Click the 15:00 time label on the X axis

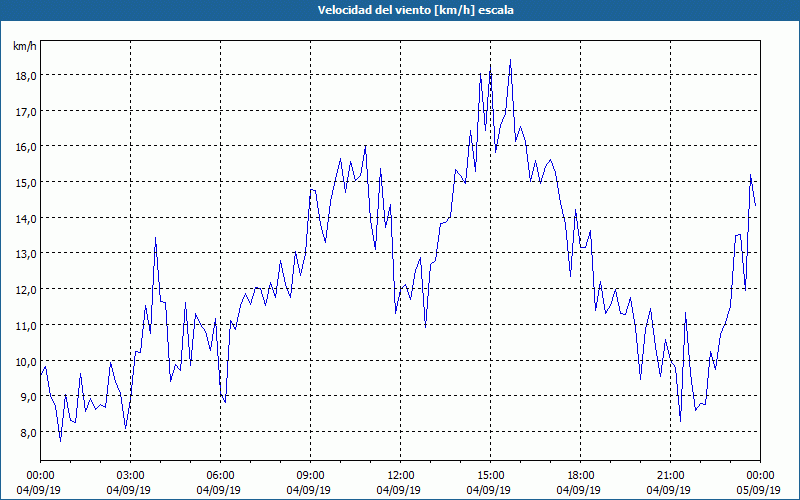coord(490,476)
